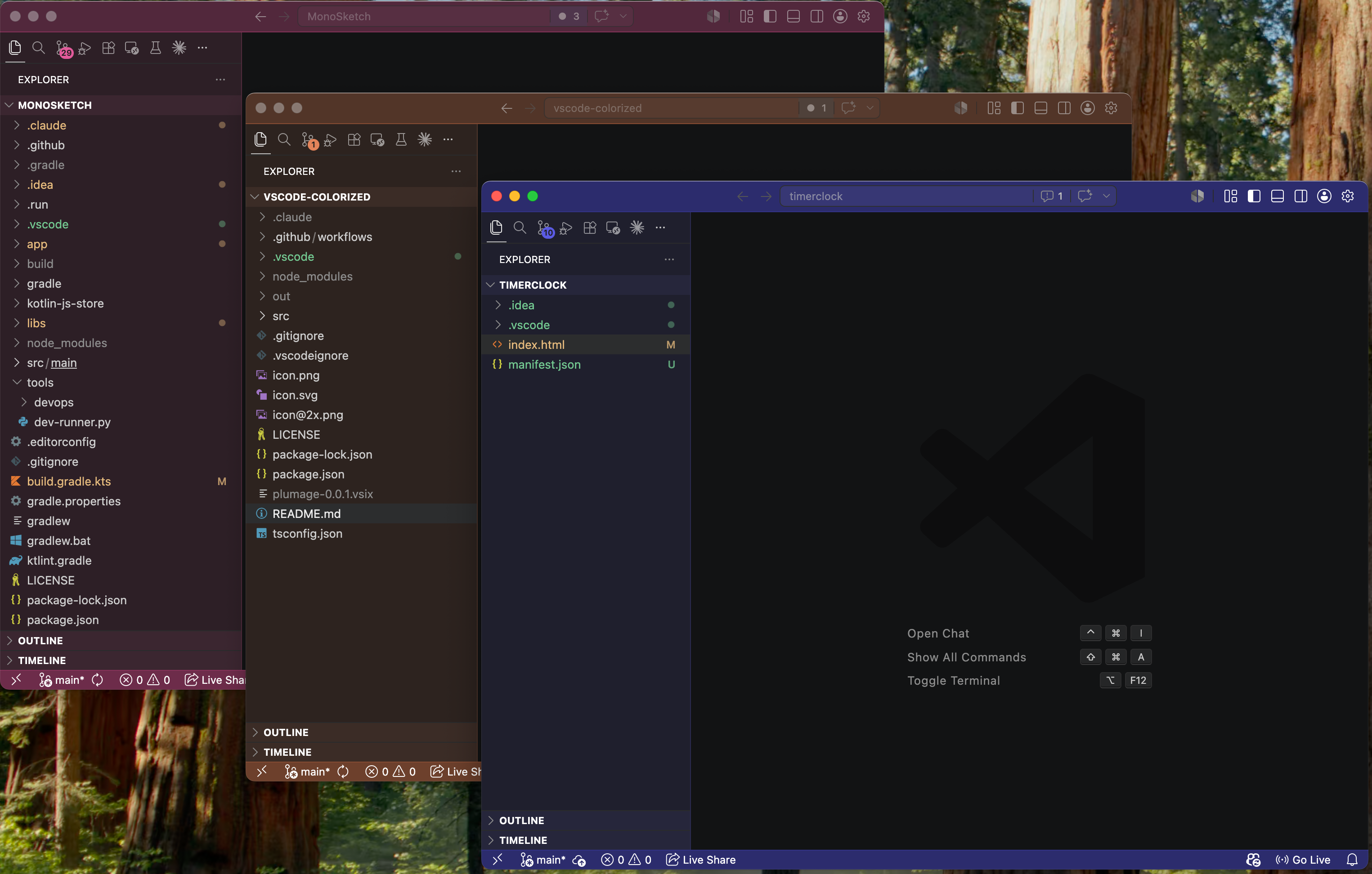This screenshot has width=1372, height=874.
Task: Open Manage gear in MonoSketch title bar
Action: [864, 17]
